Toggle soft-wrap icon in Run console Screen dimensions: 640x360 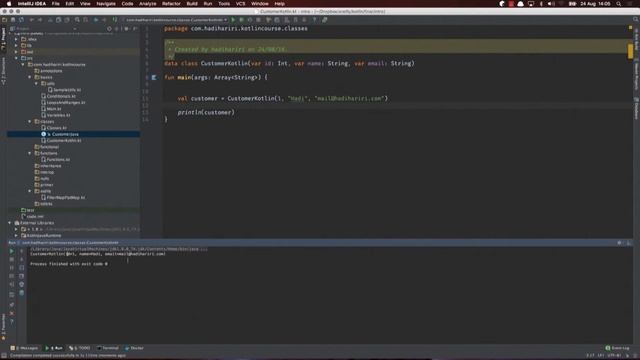[x=22, y=268]
